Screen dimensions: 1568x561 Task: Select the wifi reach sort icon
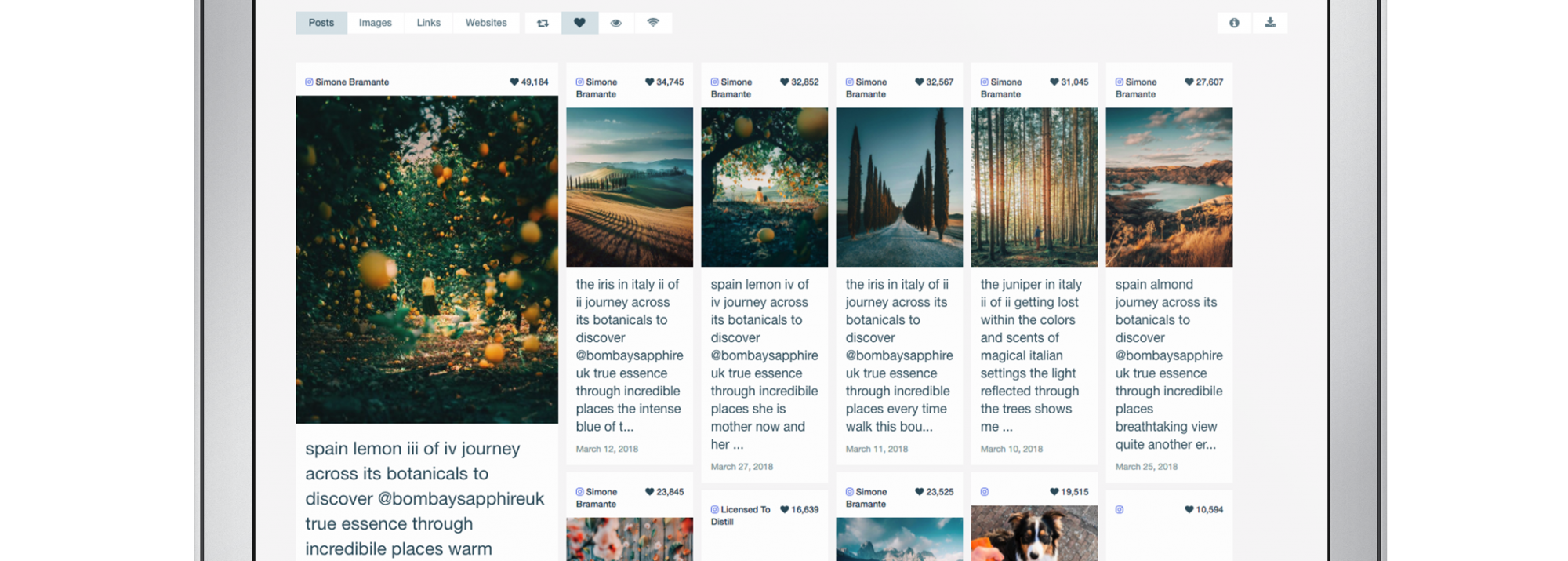coord(653,23)
